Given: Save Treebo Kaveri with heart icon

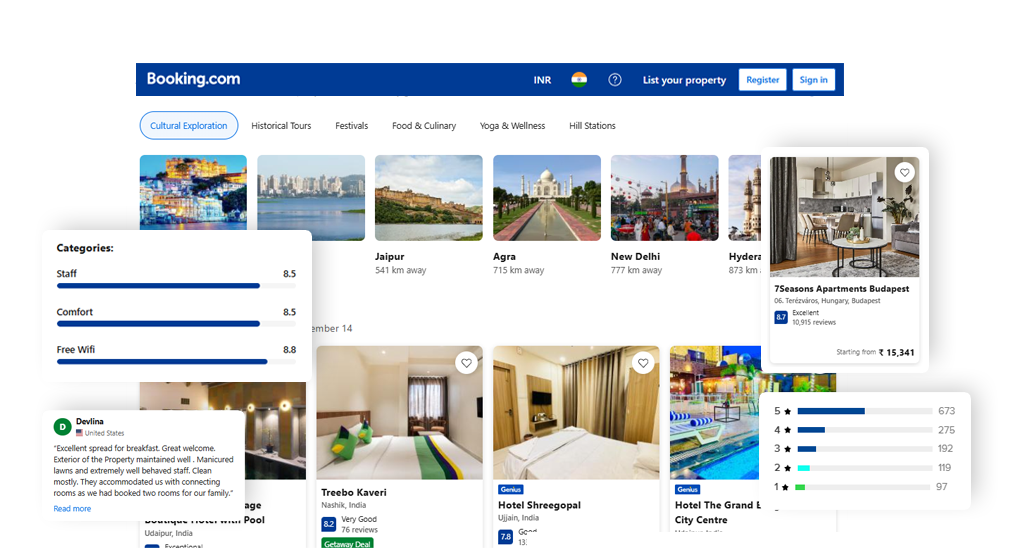Looking at the screenshot, I should coord(466,363).
